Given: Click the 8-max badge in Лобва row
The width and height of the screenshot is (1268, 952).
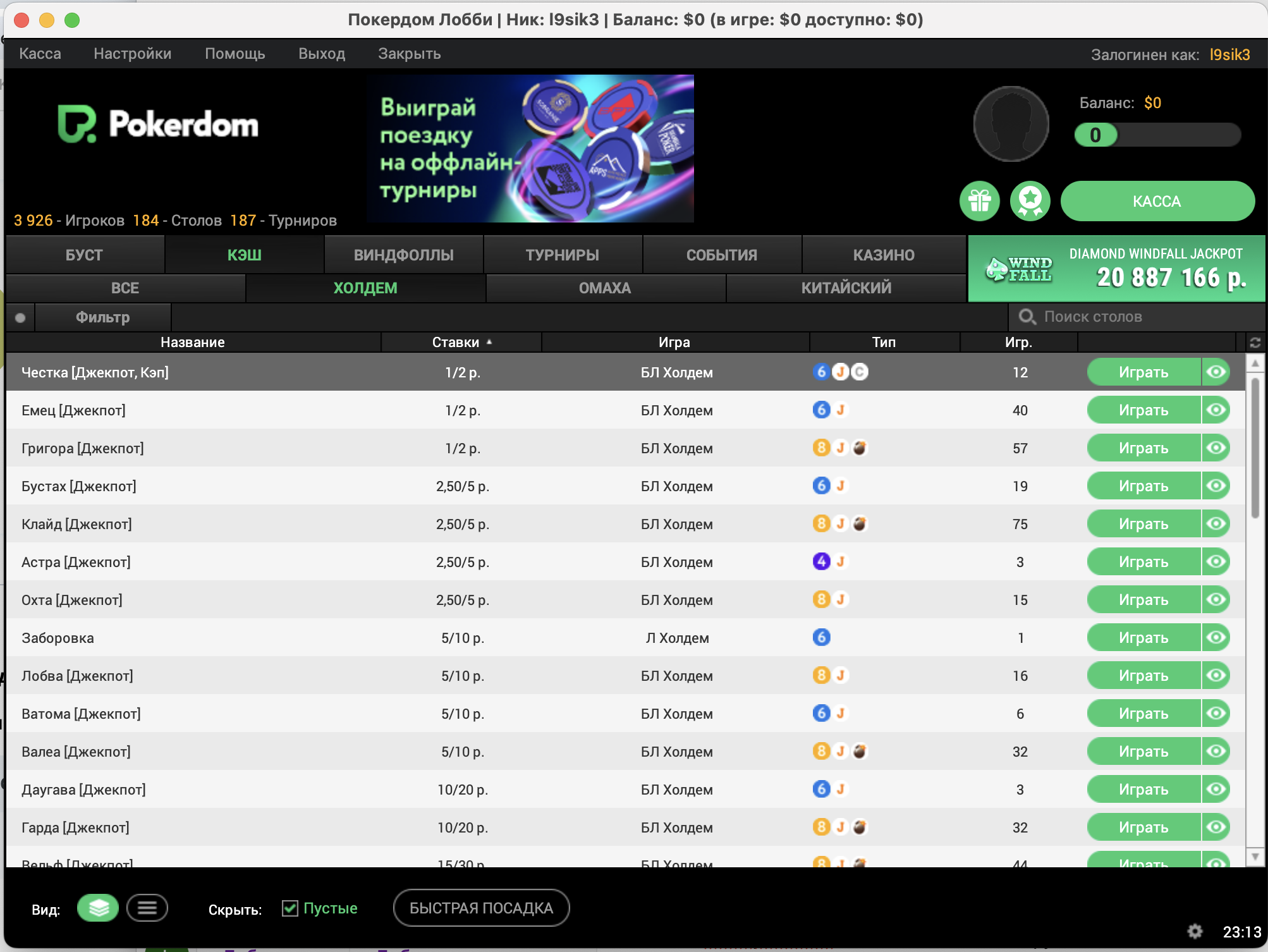Looking at the screenshot, I should [821, 675].
